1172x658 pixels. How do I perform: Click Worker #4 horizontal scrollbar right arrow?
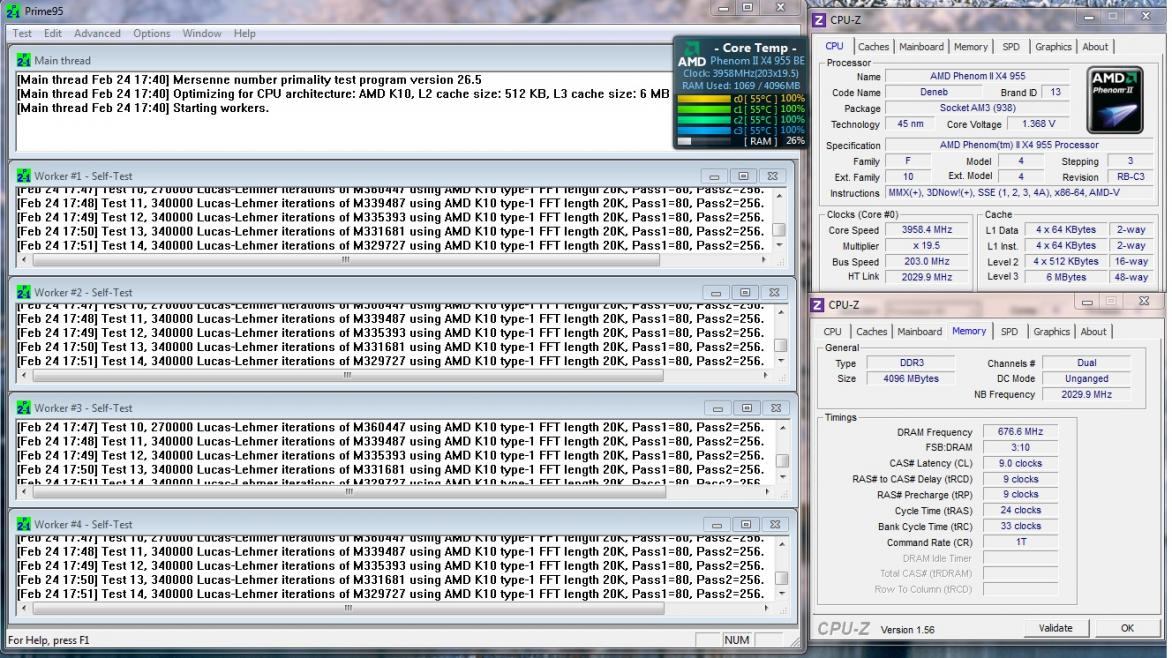(766, 608)
